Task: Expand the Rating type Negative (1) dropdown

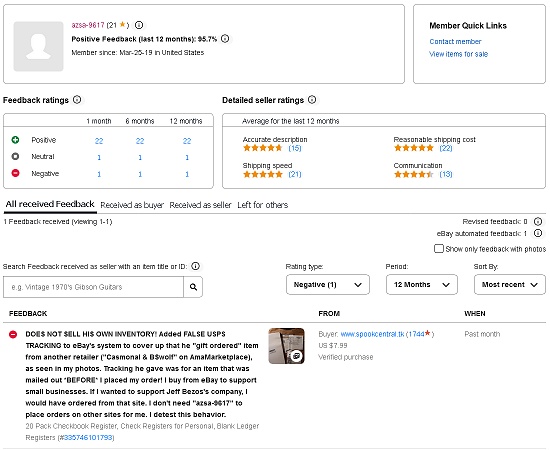Action: (x=328, y=284)
